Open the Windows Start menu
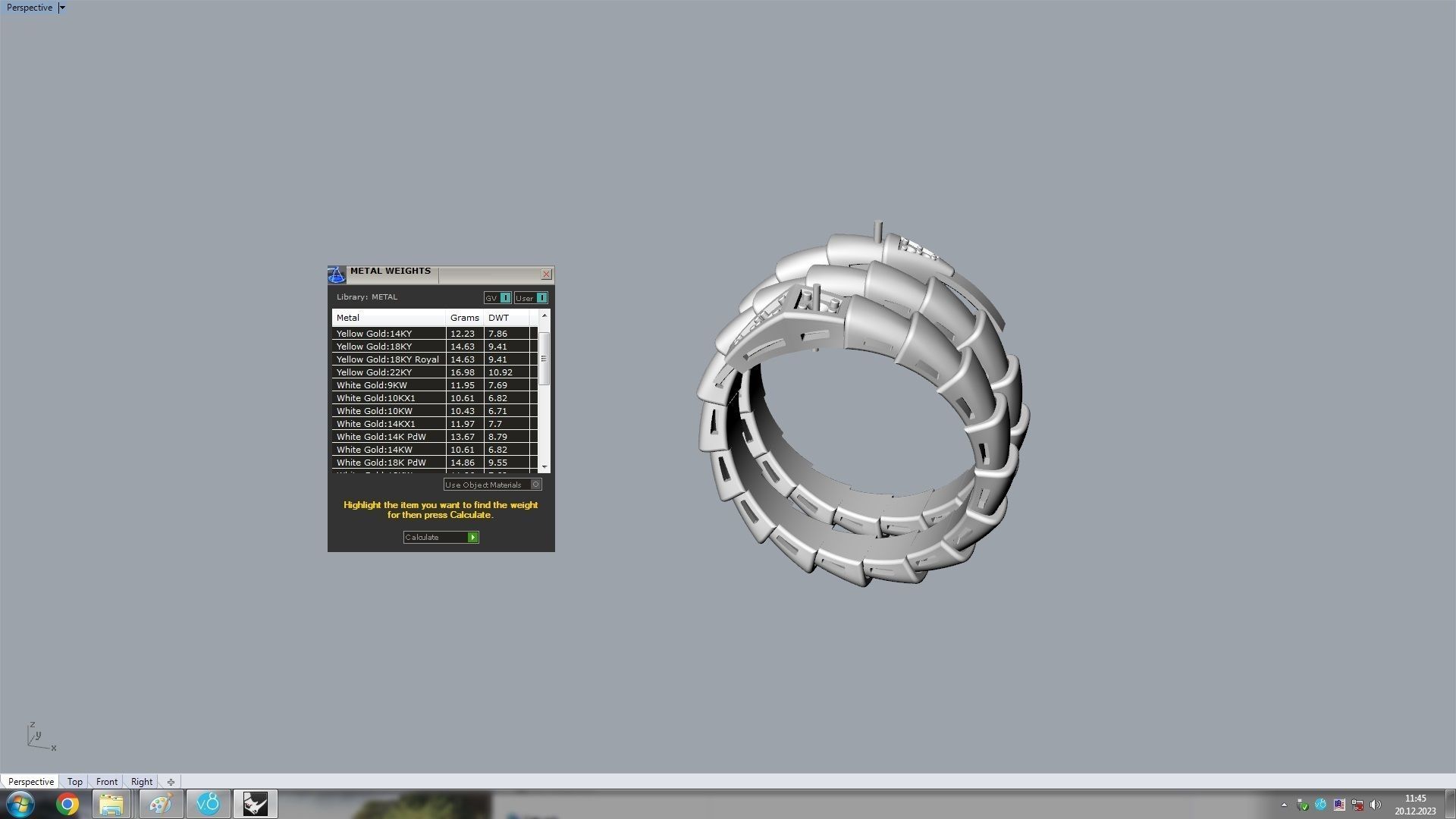This screenshot has width=1456, height=819. pos(20,804)
